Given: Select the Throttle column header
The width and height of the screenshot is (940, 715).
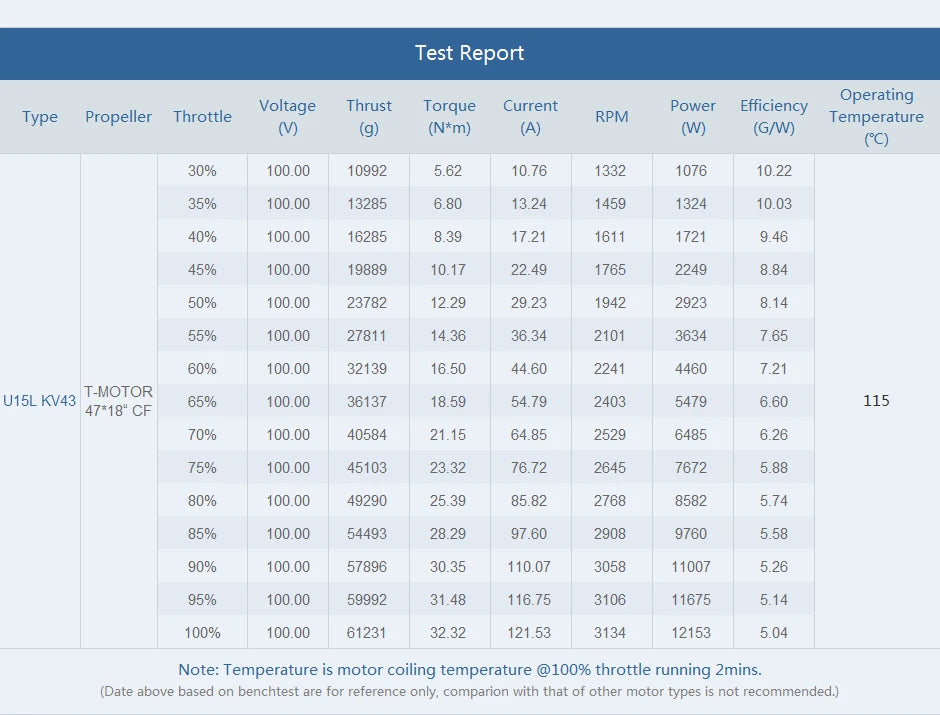Looking at the screenshot, I should tap(202, 116).
